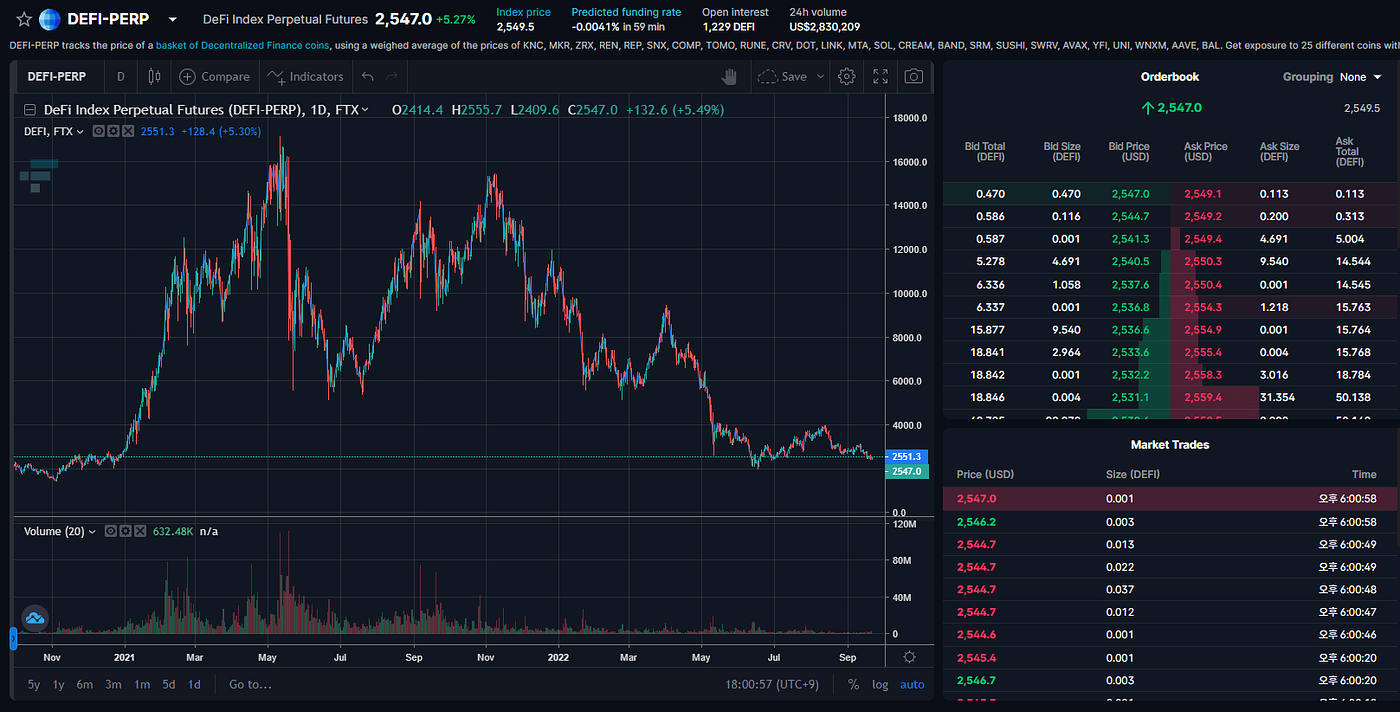This screenshot has height=712, width=1400.
Task: Open chart settings gear
Action: tap(847, 76)
